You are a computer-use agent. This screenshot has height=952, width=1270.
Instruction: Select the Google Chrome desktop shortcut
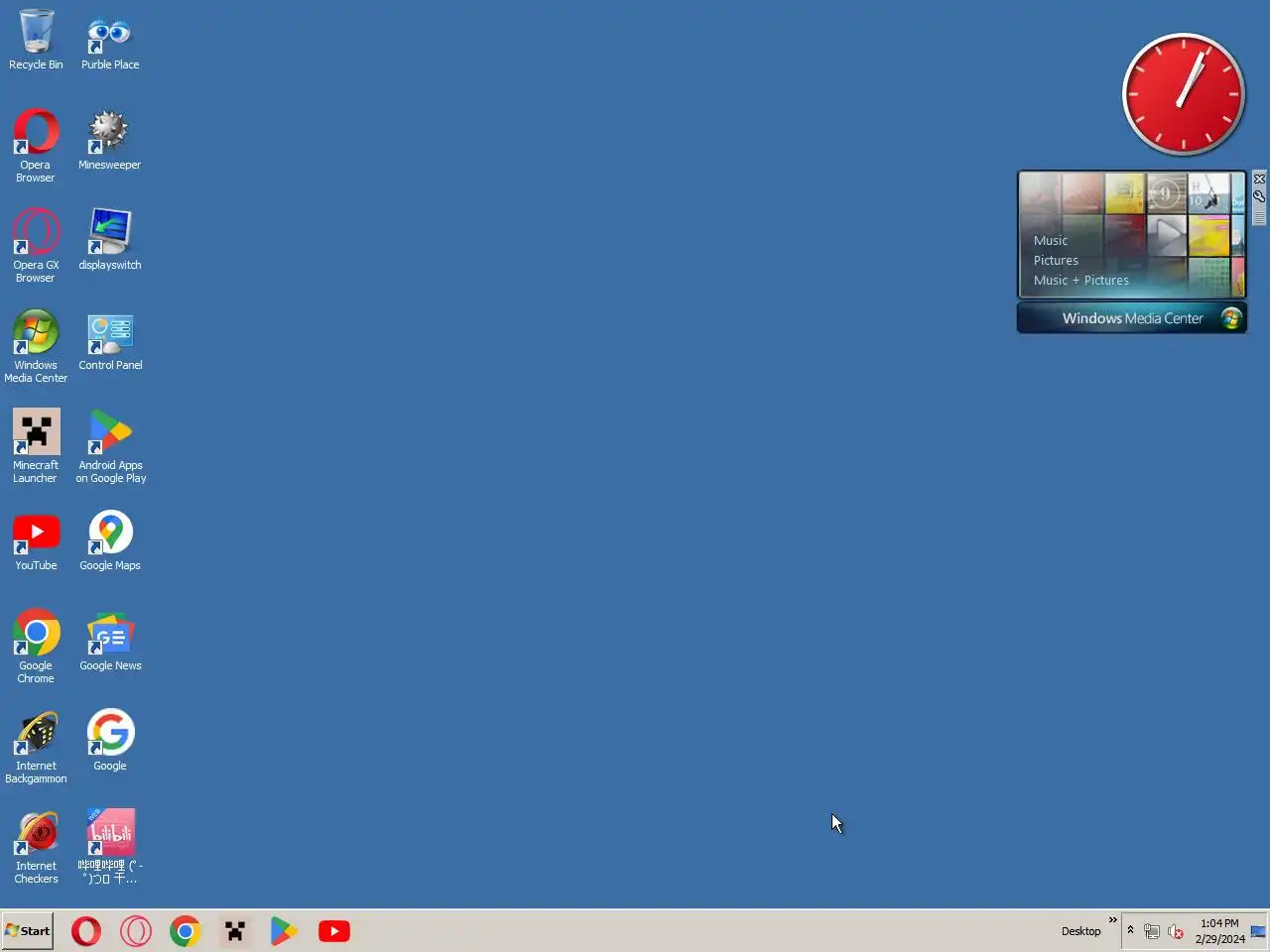point(36,648)
